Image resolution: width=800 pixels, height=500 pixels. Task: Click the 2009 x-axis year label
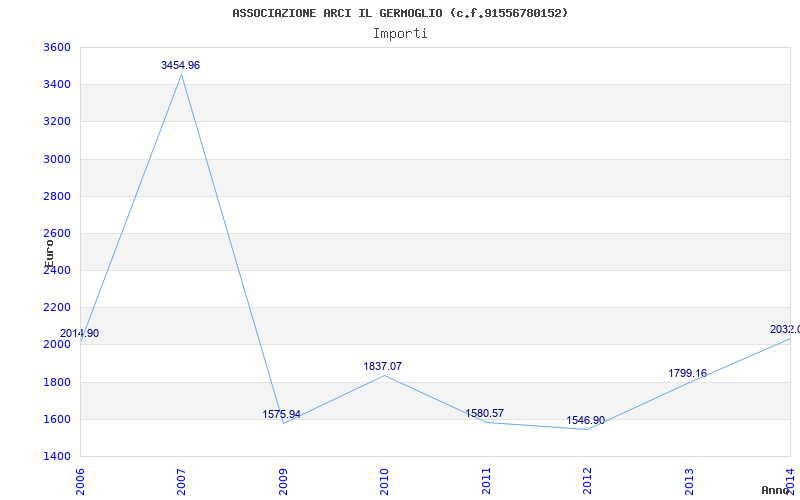[283, 482]
